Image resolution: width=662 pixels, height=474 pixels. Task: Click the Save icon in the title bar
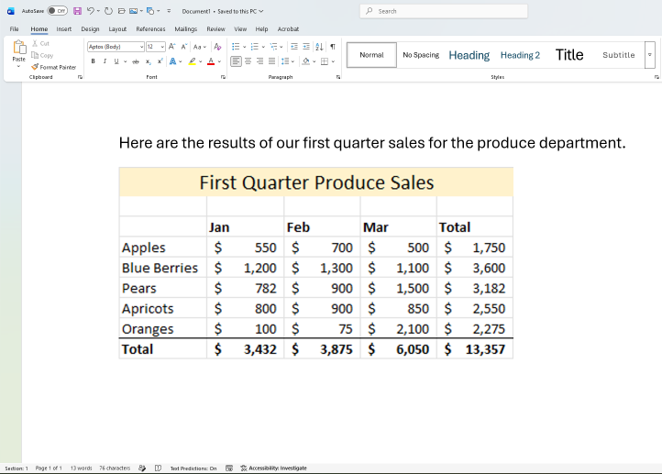pos(77,11)
